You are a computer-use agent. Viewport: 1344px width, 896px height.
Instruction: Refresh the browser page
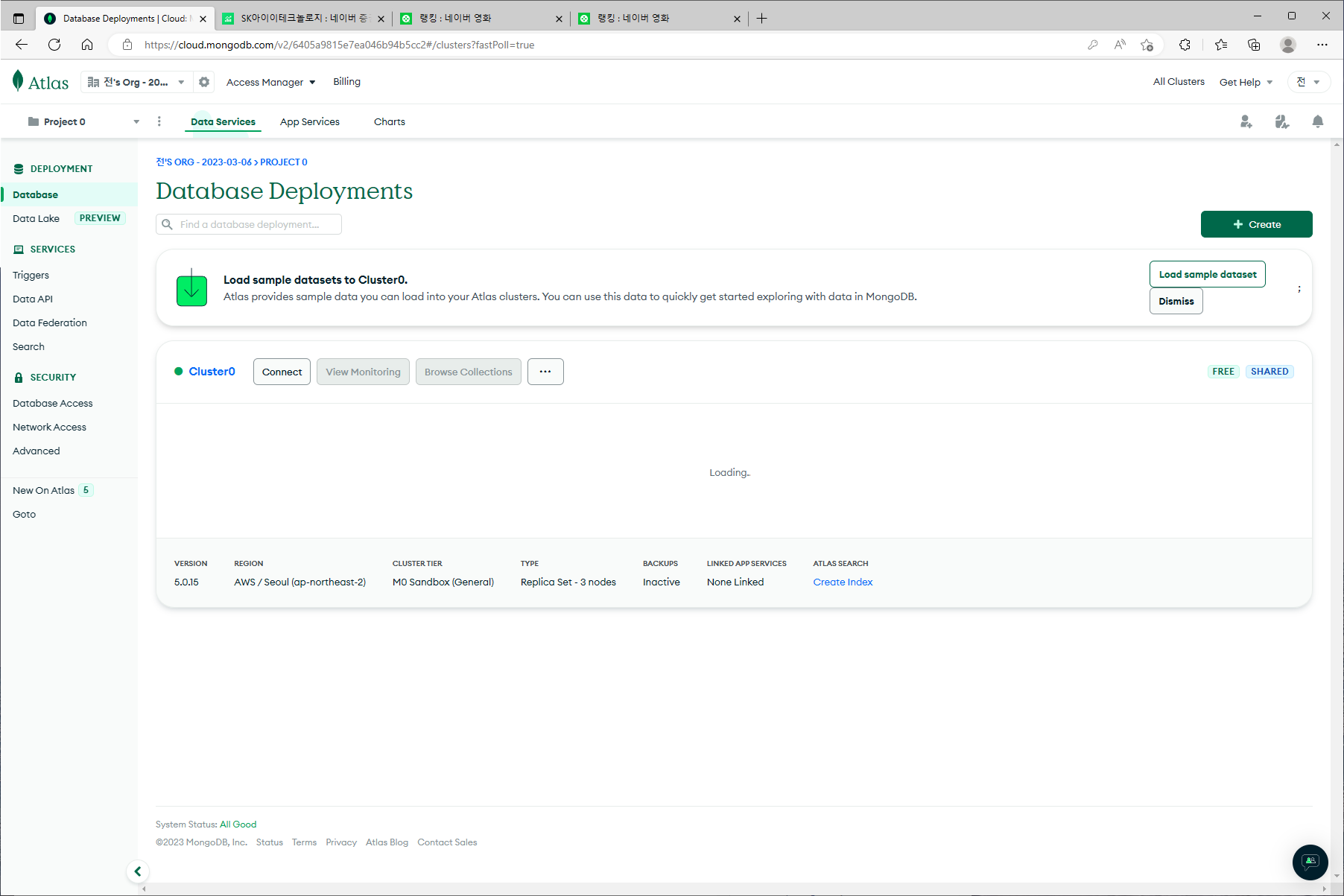click(x=54, y=45)
